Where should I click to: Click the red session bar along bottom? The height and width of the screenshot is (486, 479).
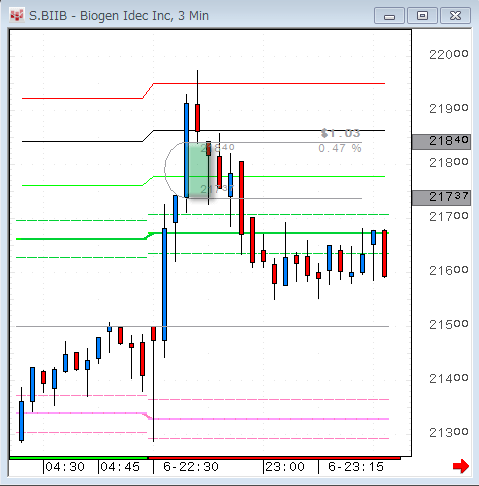[274, 458]
